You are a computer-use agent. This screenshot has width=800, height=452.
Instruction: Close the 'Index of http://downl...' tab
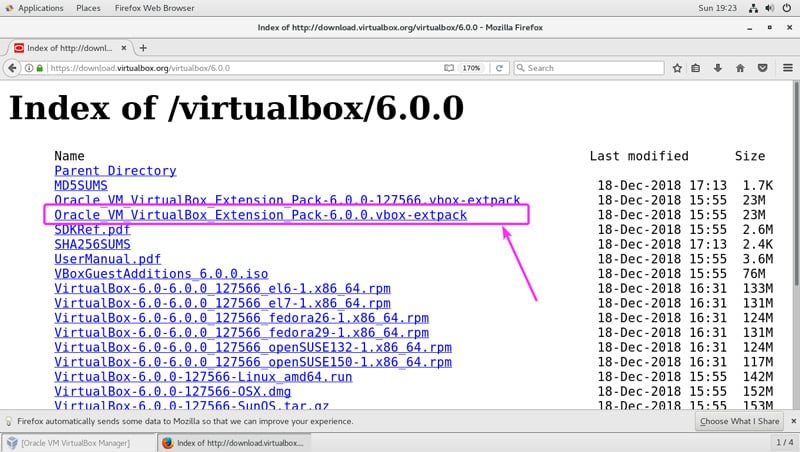[123, 48]
